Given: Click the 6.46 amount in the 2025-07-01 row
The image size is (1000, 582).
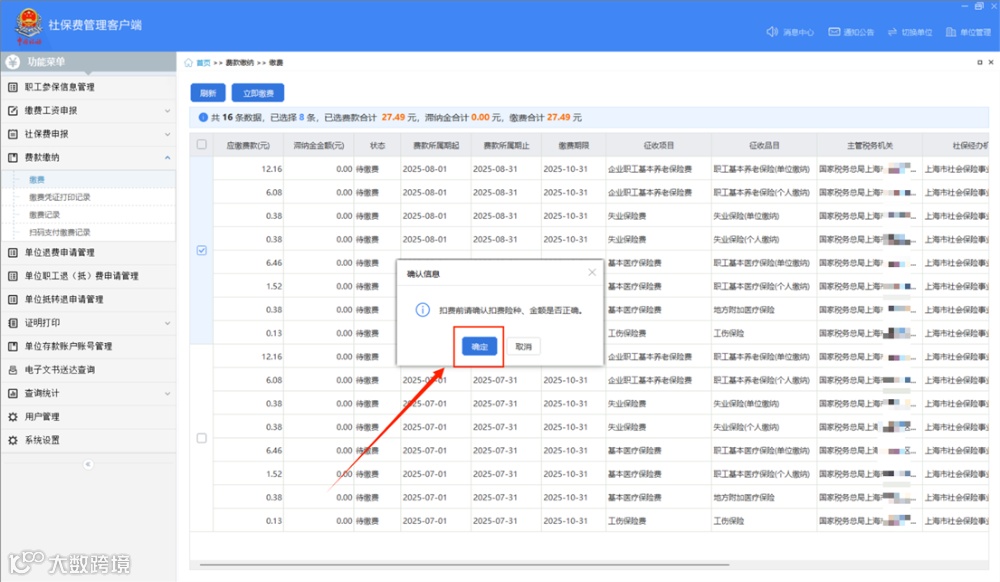Looking at the screenshot, I should pyautogui.click(x=274, y=451).
